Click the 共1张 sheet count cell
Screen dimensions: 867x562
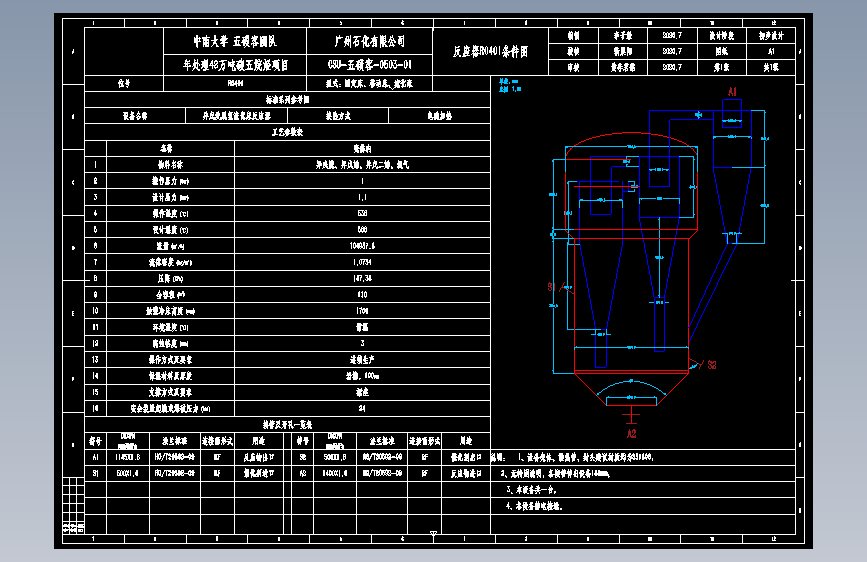(x=771, y=67)
